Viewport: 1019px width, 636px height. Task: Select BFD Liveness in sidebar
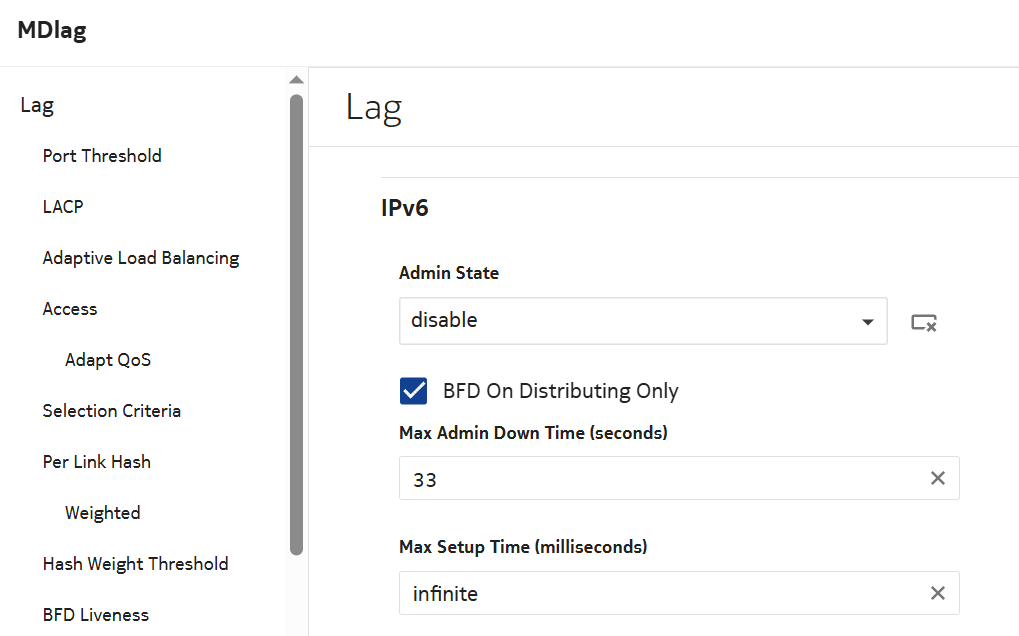[96, 615]
